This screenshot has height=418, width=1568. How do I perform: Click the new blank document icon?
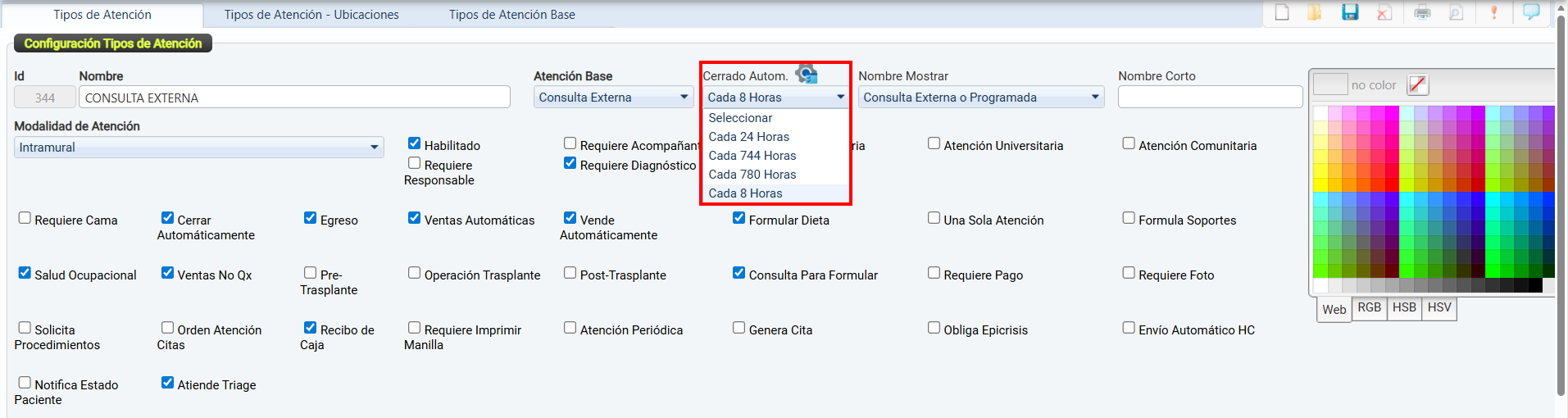coord(1282,12)
